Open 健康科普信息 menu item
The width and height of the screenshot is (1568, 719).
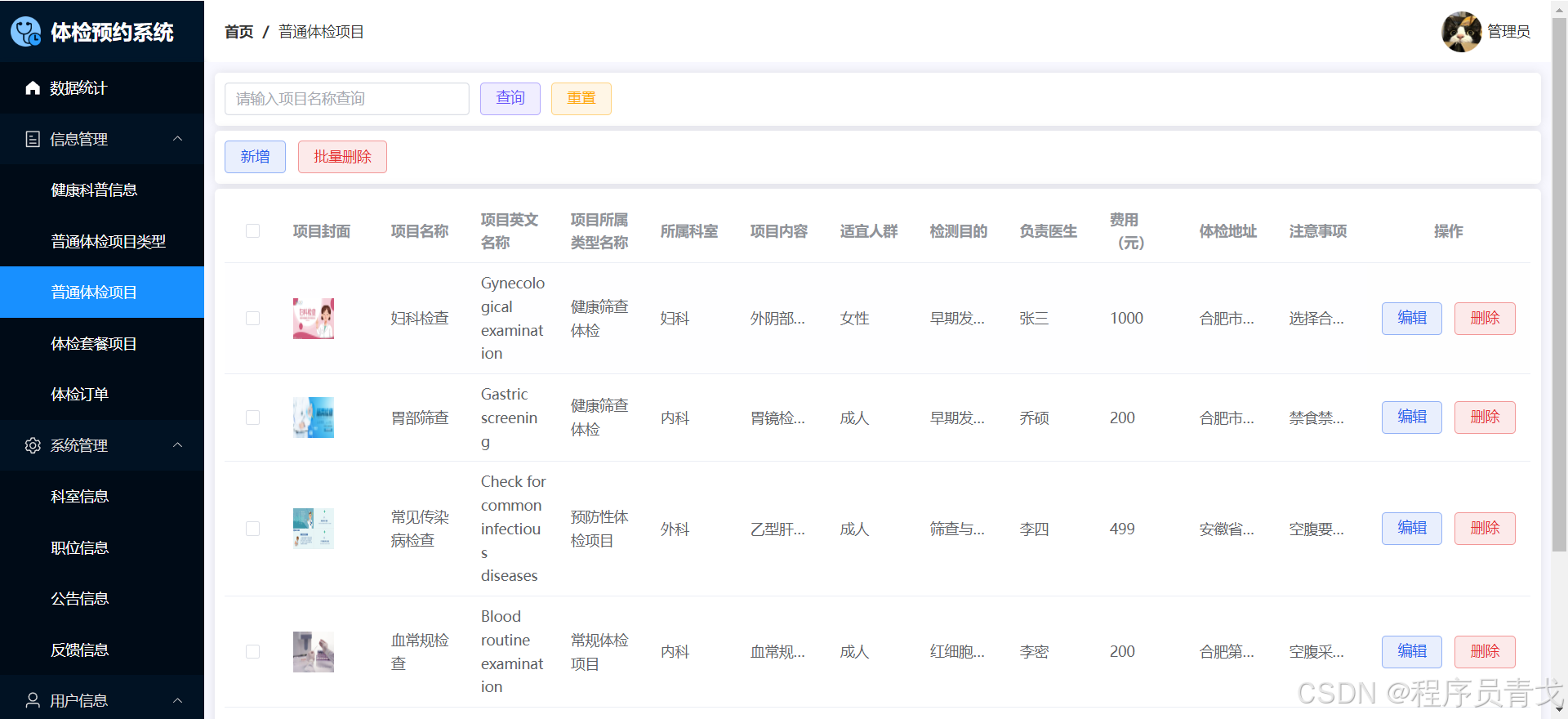click(102, 190)
